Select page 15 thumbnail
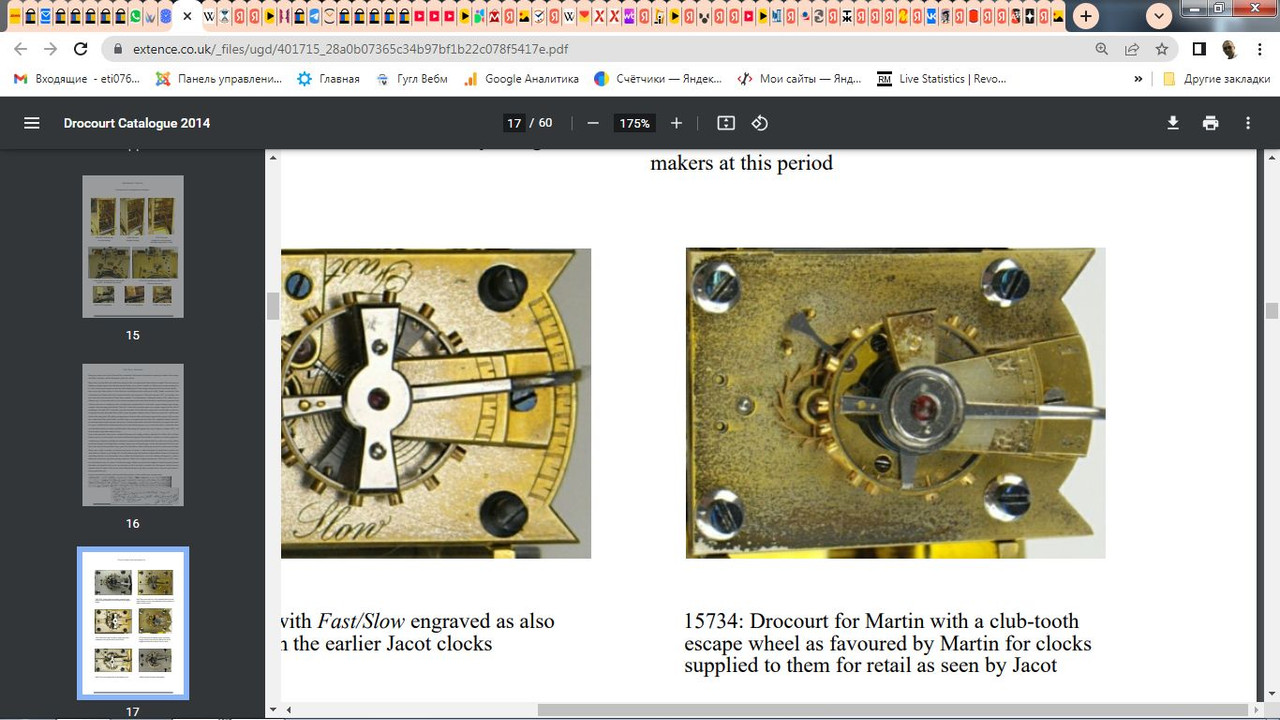 133,246
